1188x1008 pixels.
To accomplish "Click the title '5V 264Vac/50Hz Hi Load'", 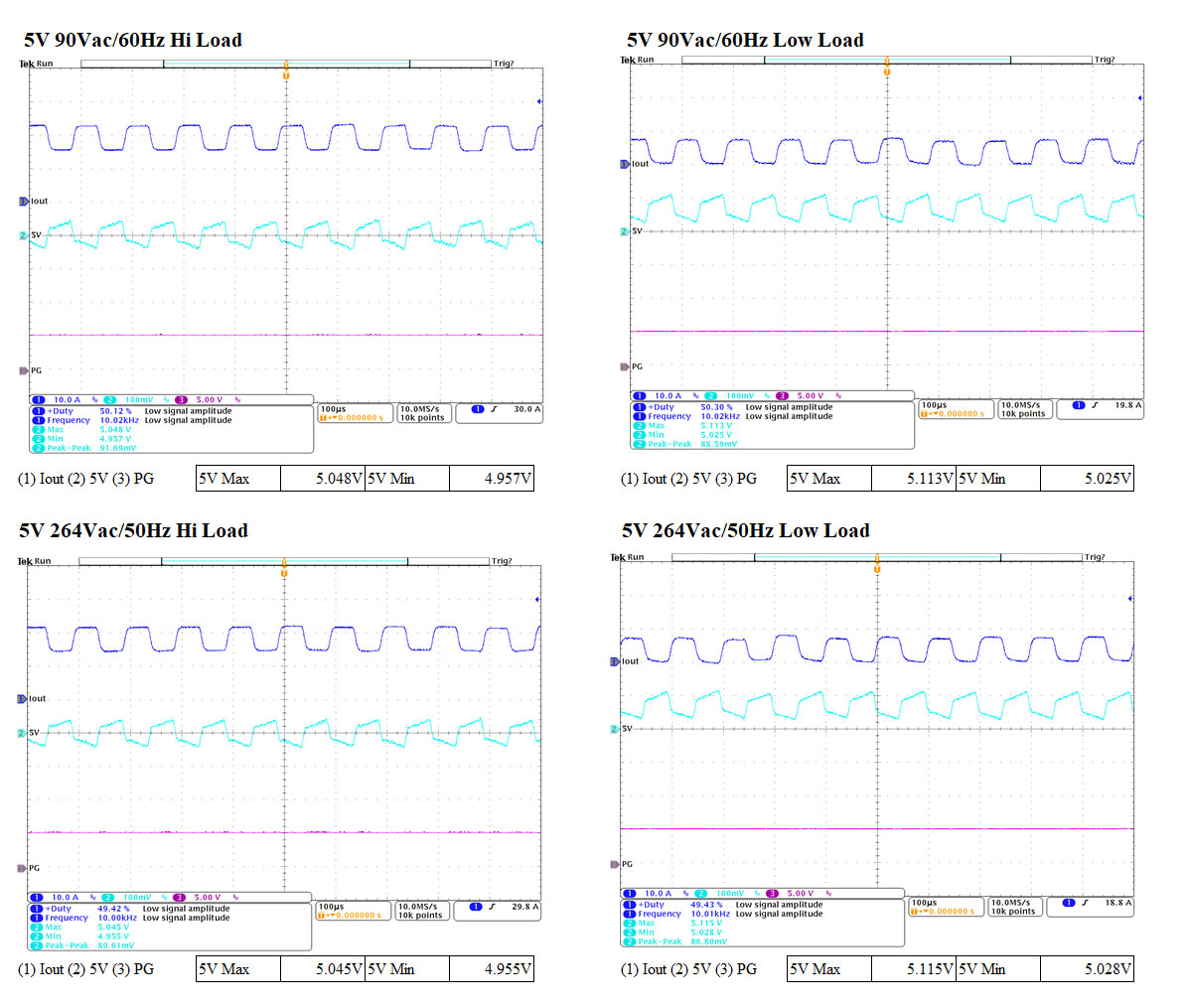I will (133, 531).
